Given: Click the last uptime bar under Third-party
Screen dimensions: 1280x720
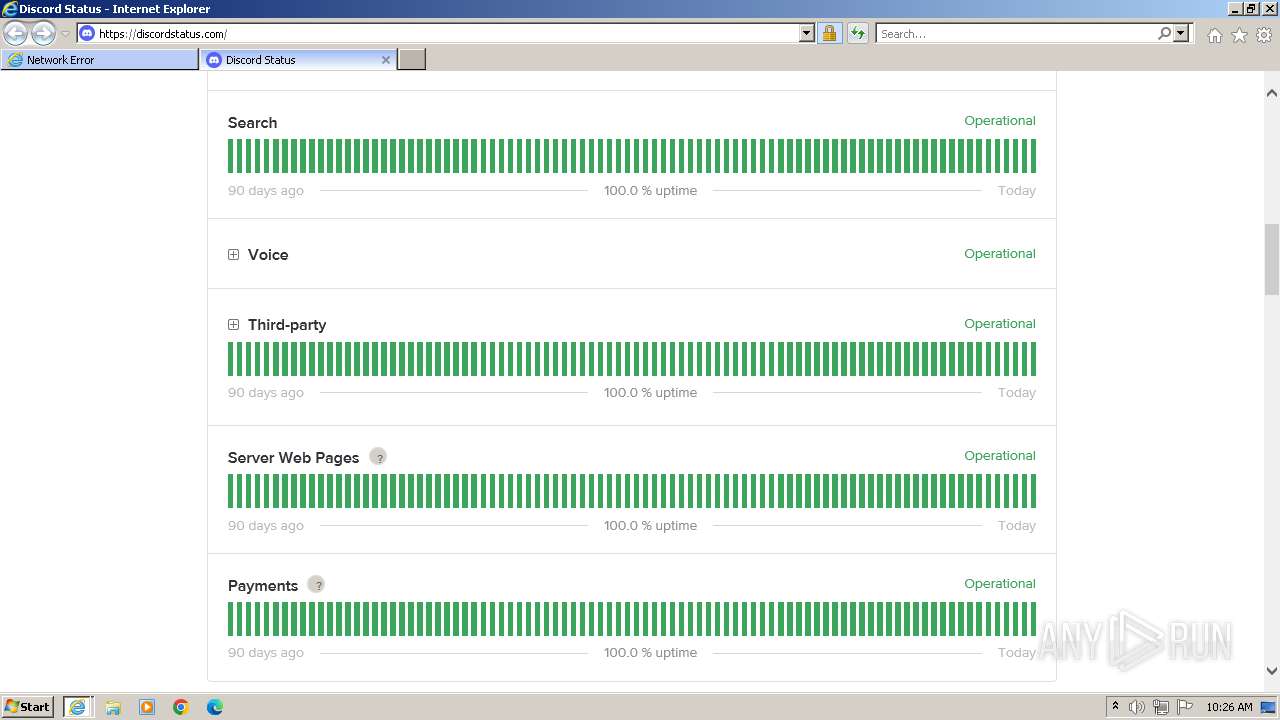Looking at the screenshot, I should coord(1033,359).
